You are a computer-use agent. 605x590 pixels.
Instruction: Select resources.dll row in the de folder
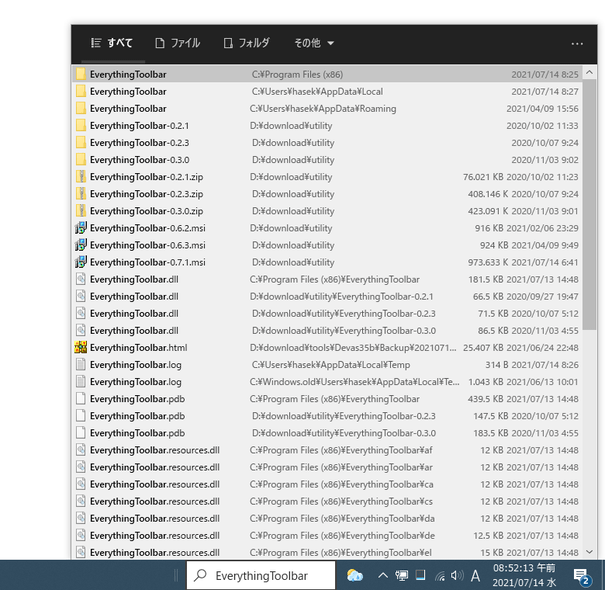327,535
